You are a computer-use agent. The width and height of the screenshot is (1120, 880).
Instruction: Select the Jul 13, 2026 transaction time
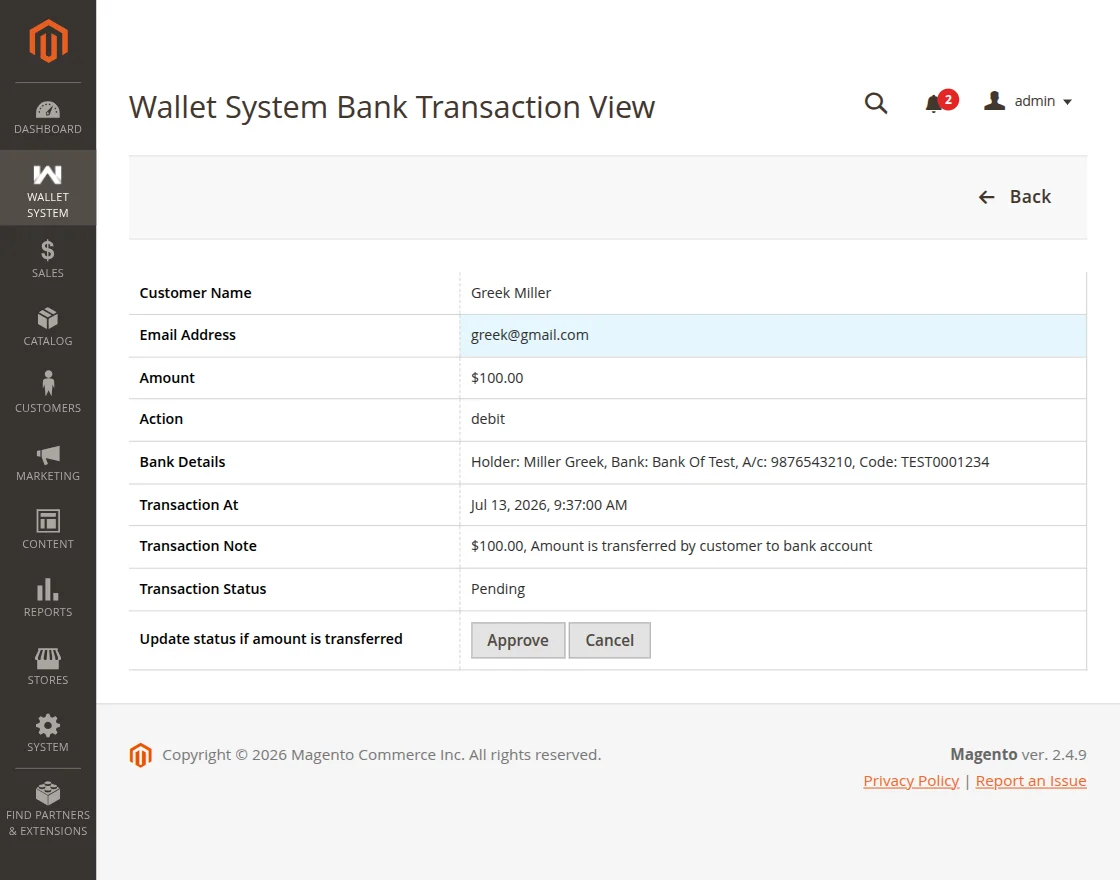tap(549, 505)
